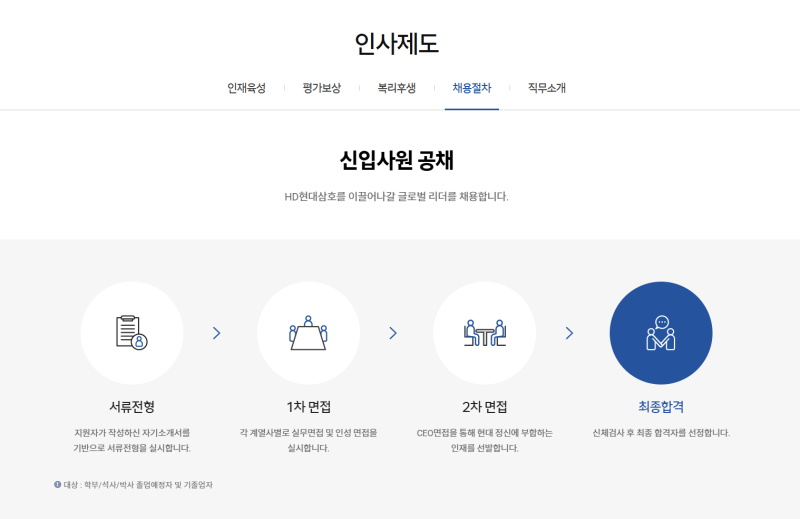Go to the 복리후생 tab
The height and width of the screenshot is (519, 800).
(x=396, y=88)
